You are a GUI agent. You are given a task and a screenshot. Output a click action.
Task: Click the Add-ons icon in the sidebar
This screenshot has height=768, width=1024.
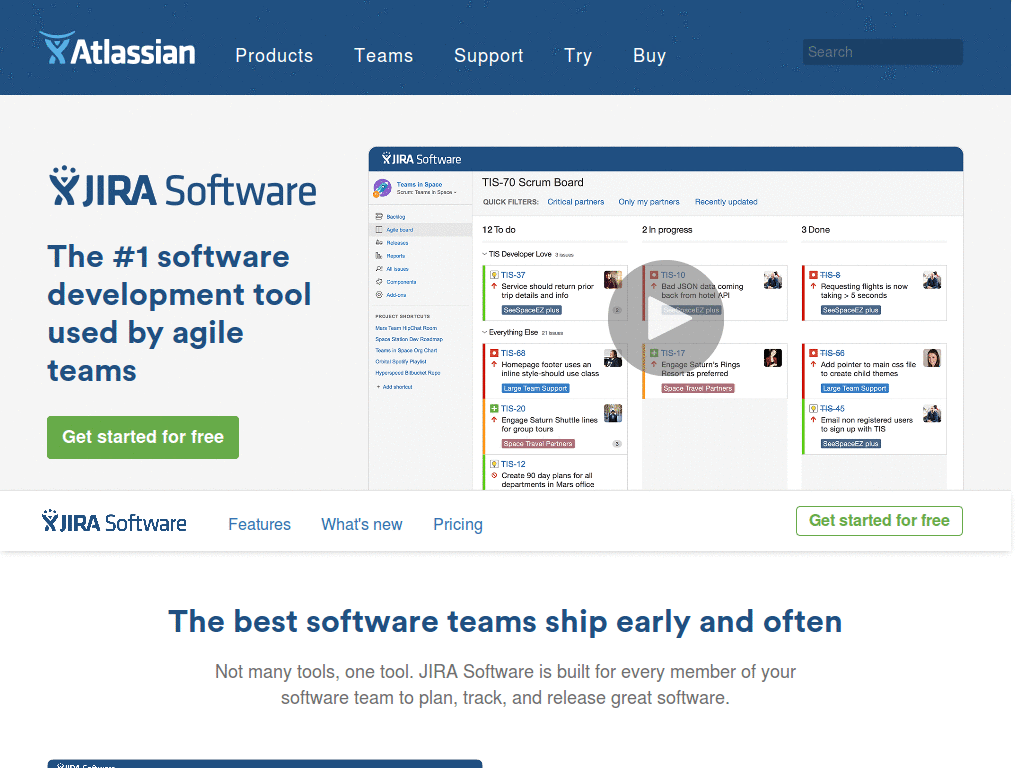point(379,295)
